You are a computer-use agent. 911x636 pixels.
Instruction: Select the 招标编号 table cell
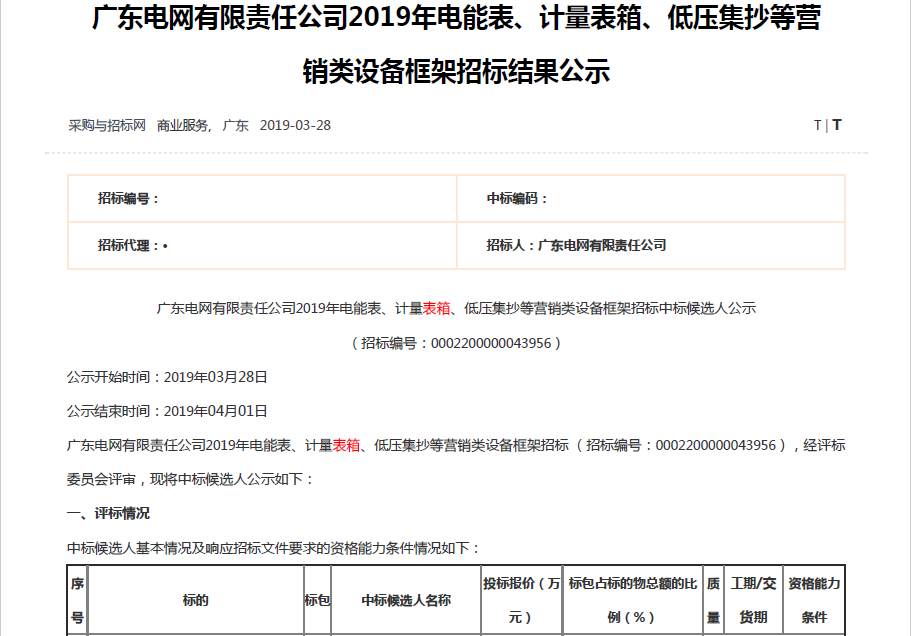point(262,199)
